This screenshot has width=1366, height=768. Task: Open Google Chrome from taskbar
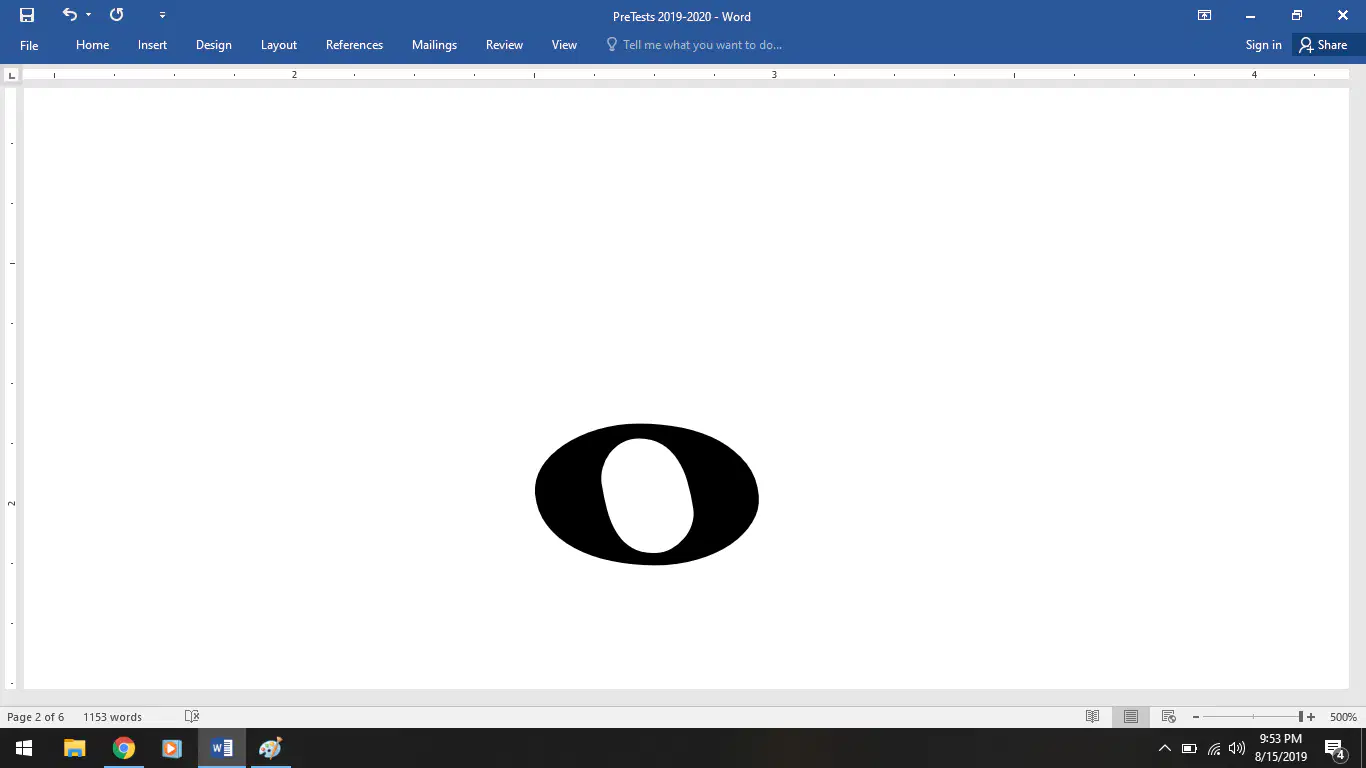[x=123, y=748]
